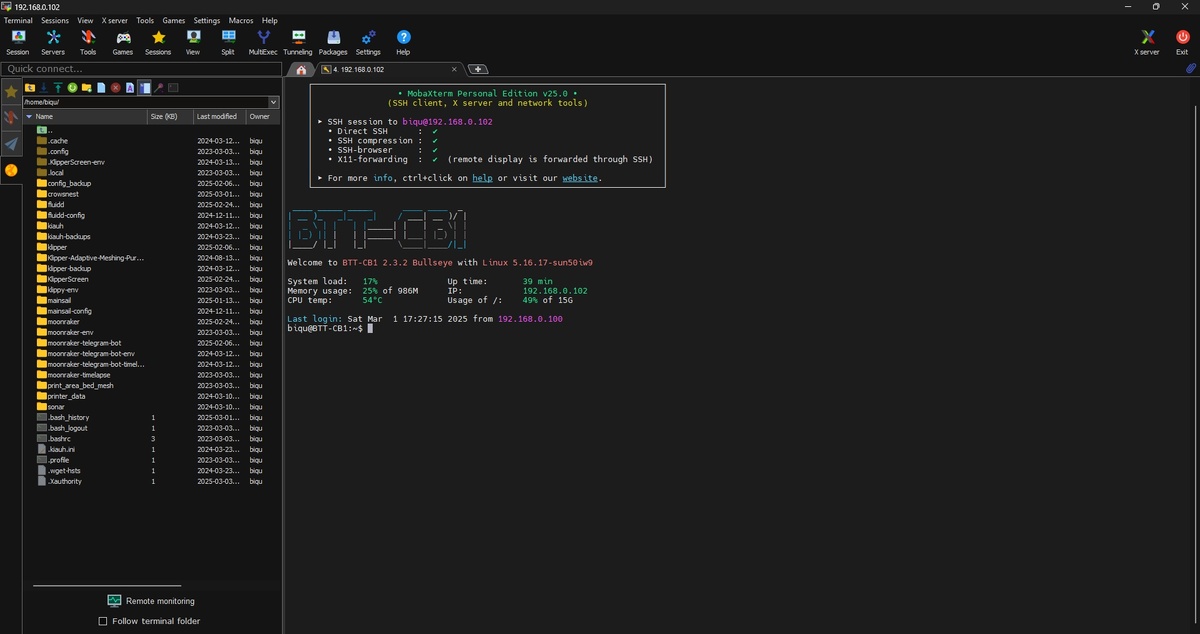
Task: Click the SFTP download arrow icon
Action: click(44, 88)
